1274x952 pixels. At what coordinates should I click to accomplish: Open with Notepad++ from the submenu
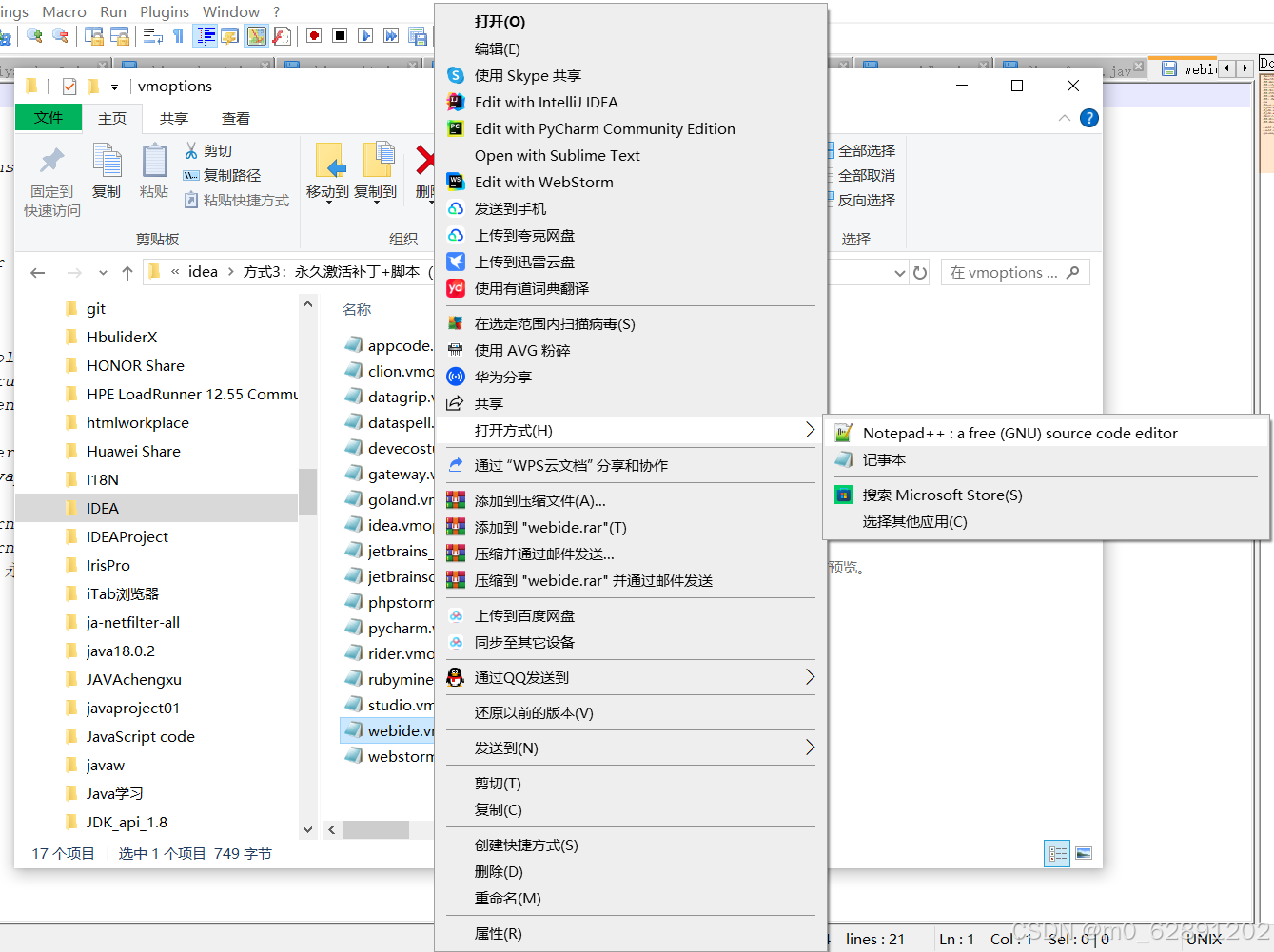(x=1048, y=433)
